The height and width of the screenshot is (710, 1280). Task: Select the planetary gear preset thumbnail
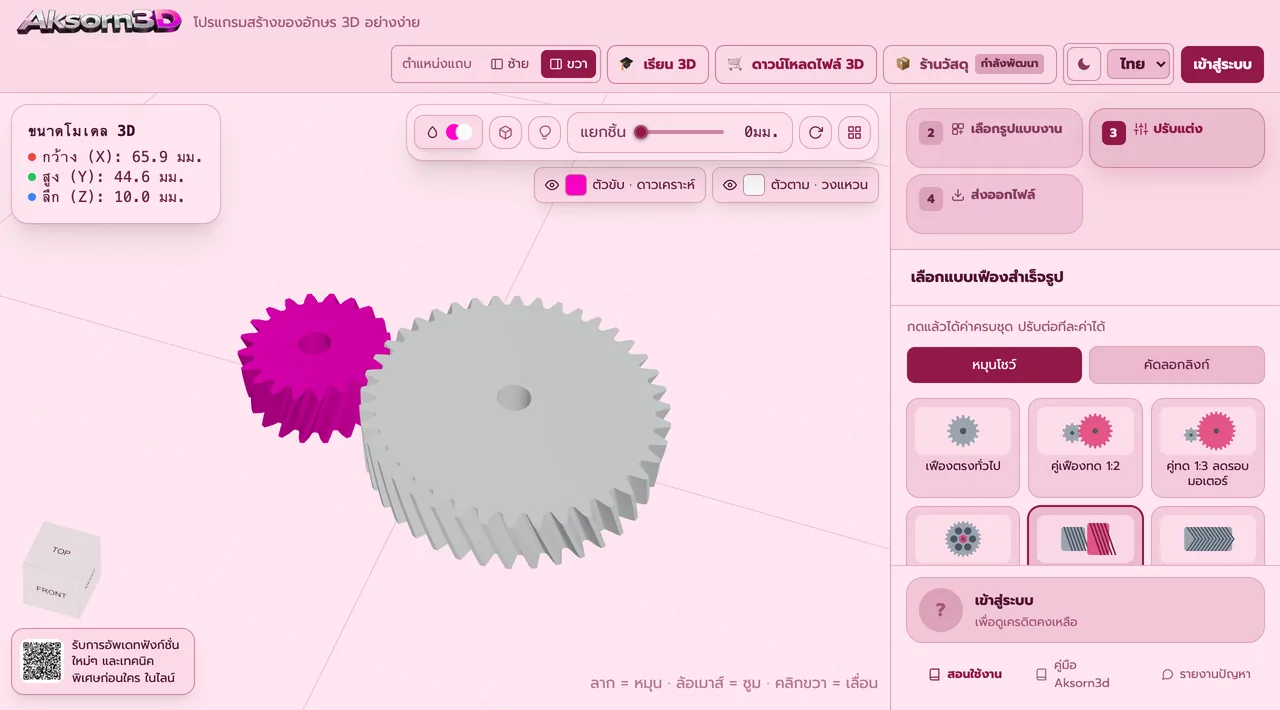point(963,538)
